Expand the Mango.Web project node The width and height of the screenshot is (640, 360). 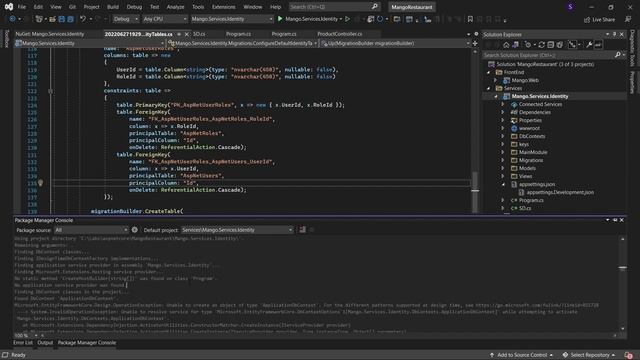click(496, 80)
